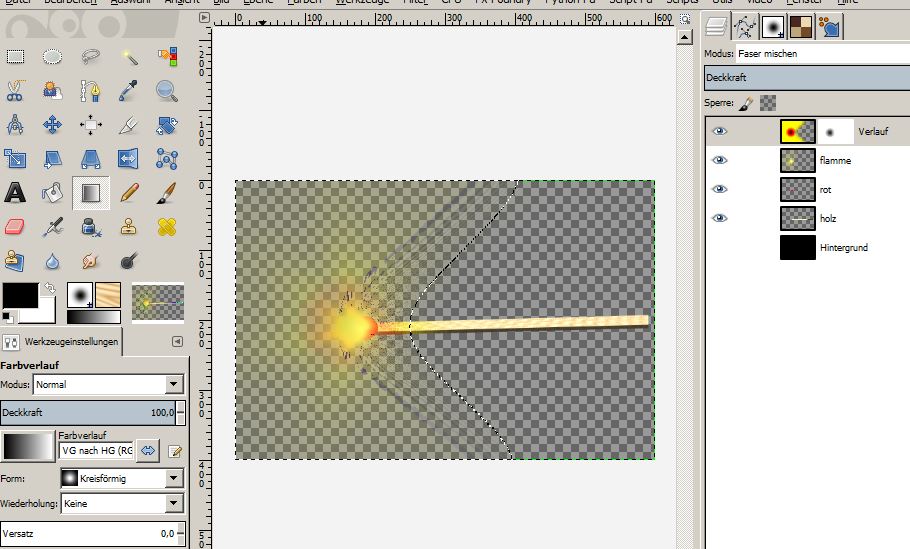
Task: Click the layer Deckkraft slider
Action: [x=807, y=78]
